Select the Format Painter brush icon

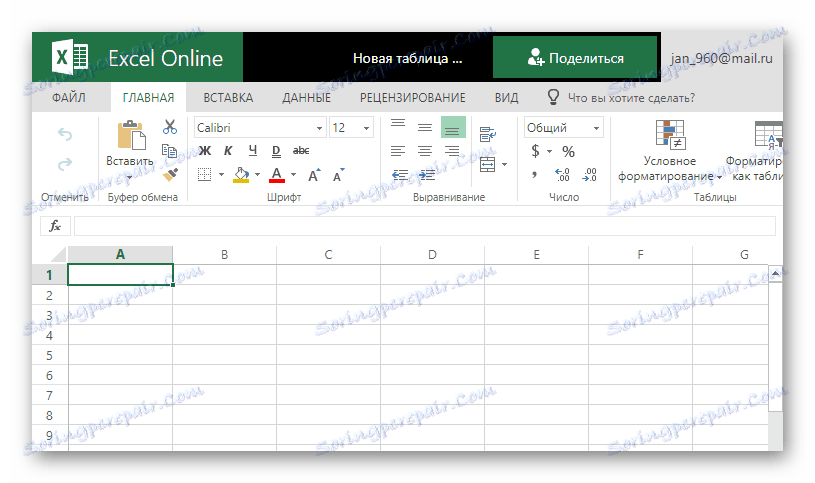170,175
